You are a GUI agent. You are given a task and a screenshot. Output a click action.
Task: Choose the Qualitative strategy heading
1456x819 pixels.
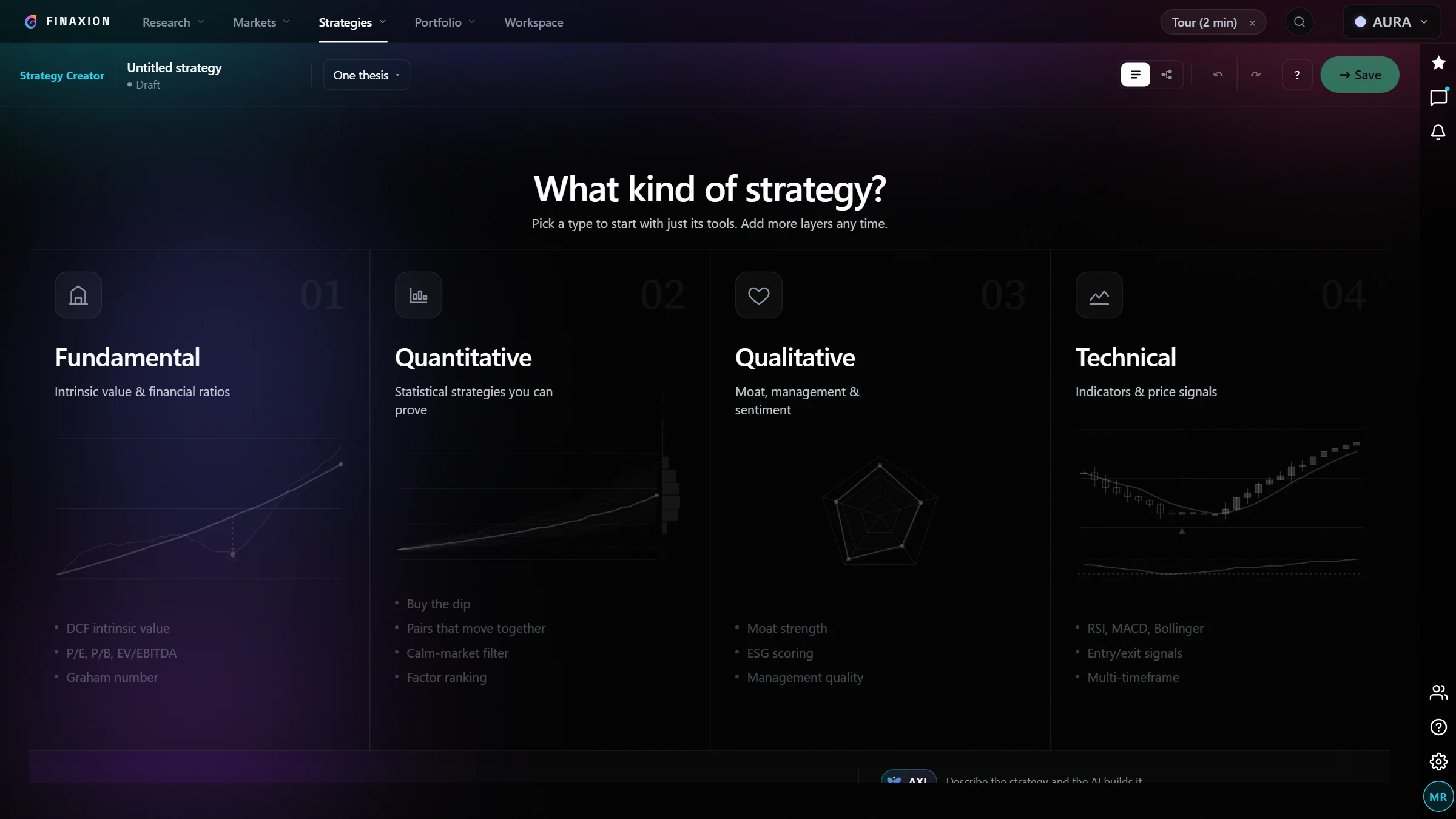pos(795,357)
